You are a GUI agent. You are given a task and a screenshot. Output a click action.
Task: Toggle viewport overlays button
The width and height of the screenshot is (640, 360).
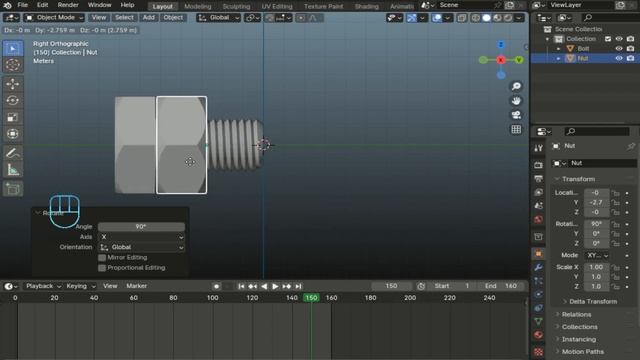[437, 18]
